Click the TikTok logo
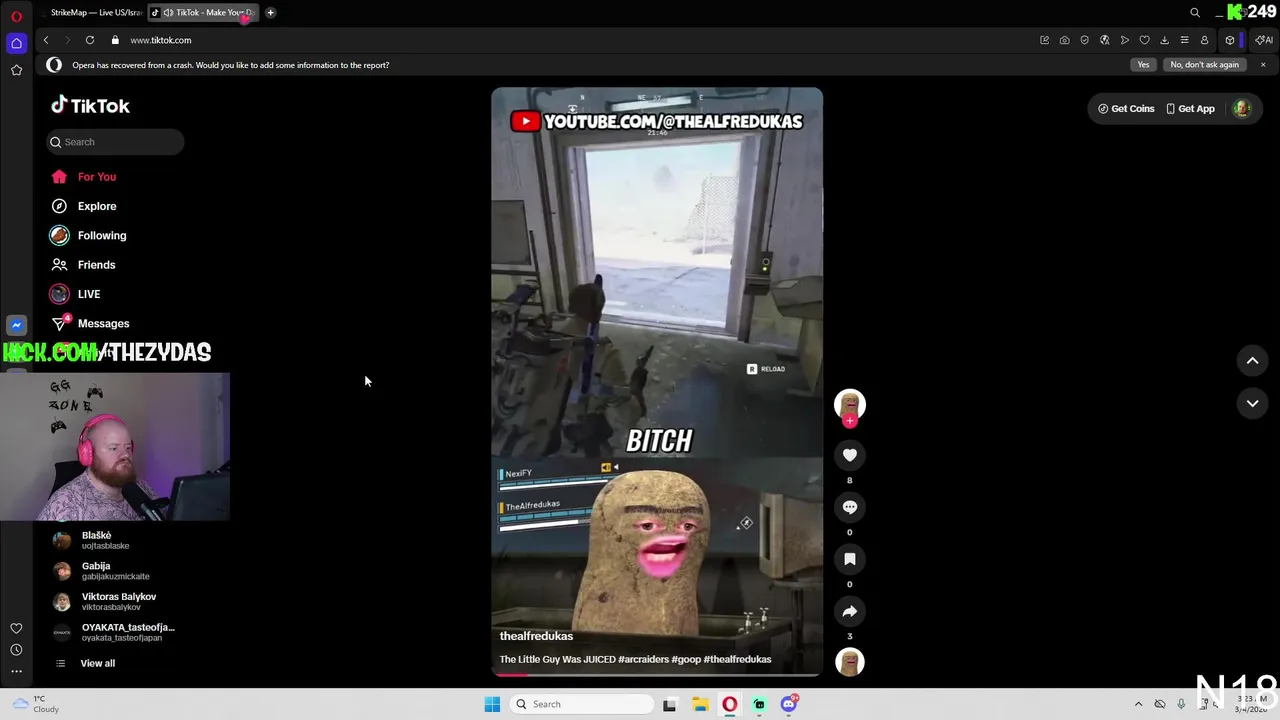The width and height of the screenshot is (1280, 720). (x=90, y=105)
